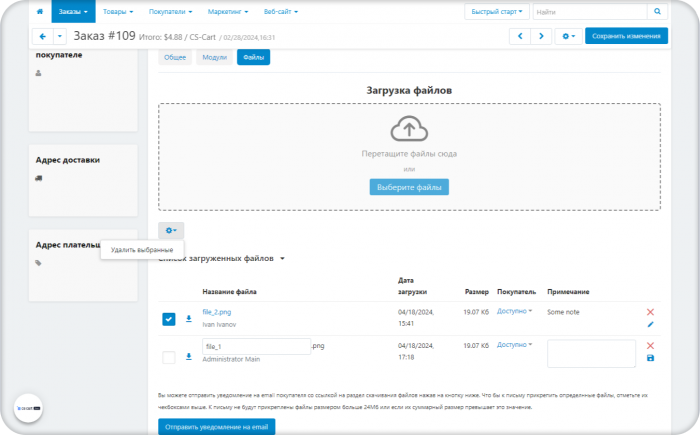Click the file_1 name input field
700x435 pixels.
(256, 347)
